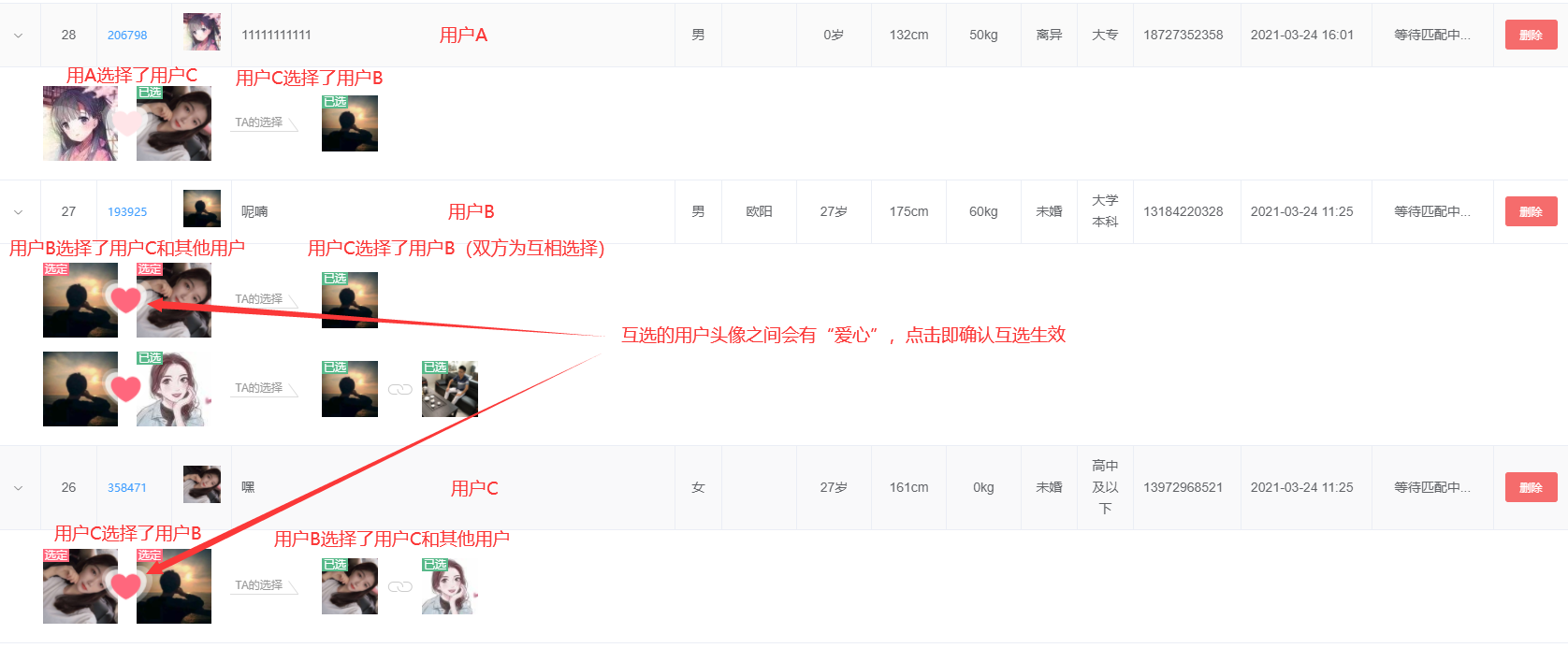The height and width of the screenshot is (648, 1568).
Task: Click the anime girl avatar in user A's row
Action: click(80, 123)
